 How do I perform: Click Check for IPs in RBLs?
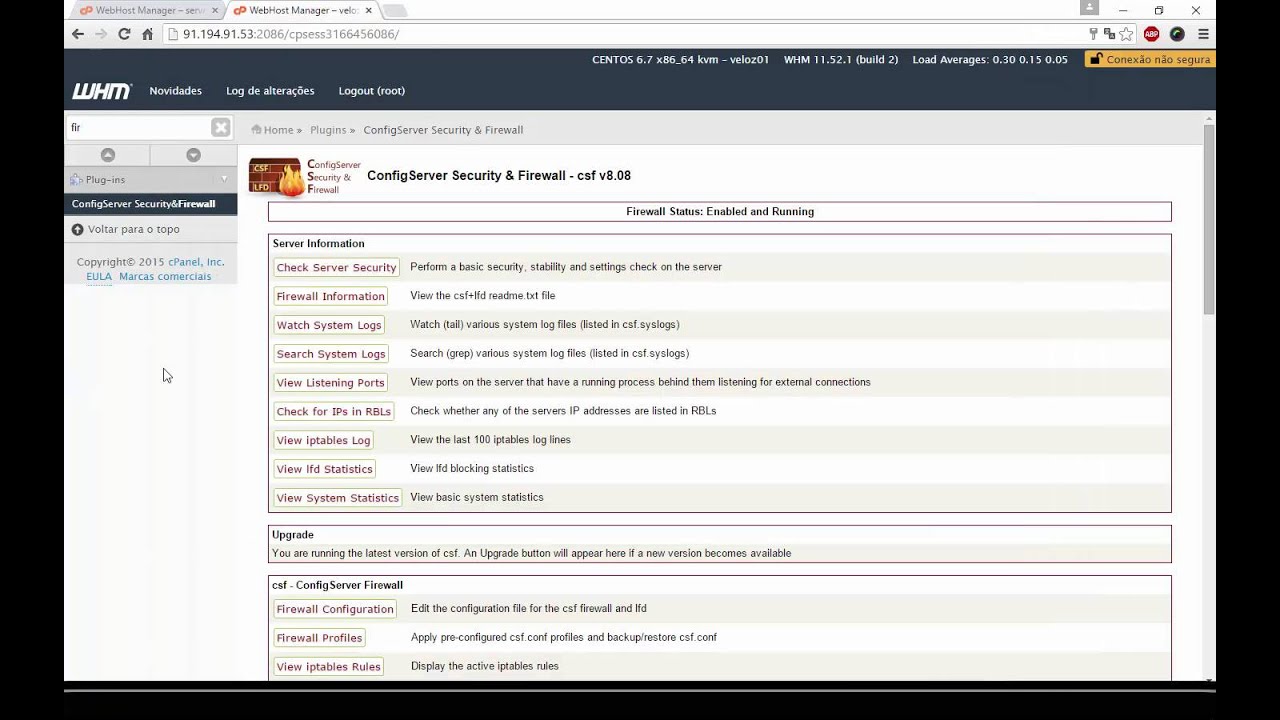[334, 412]
